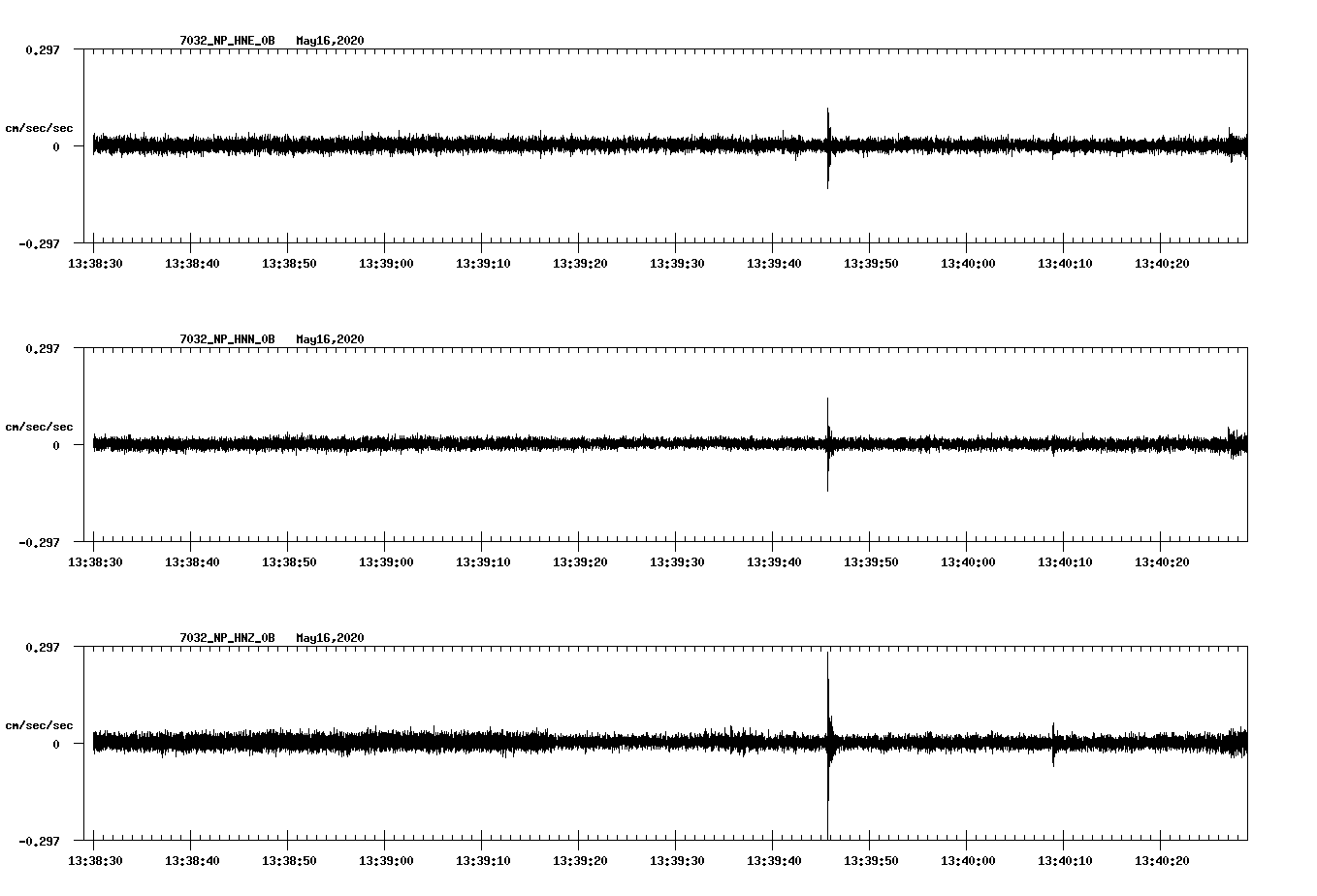This screenshot has height=896, width=1317.
Task: Click the large spike on the HNZ trace
Action: [828, 744]
